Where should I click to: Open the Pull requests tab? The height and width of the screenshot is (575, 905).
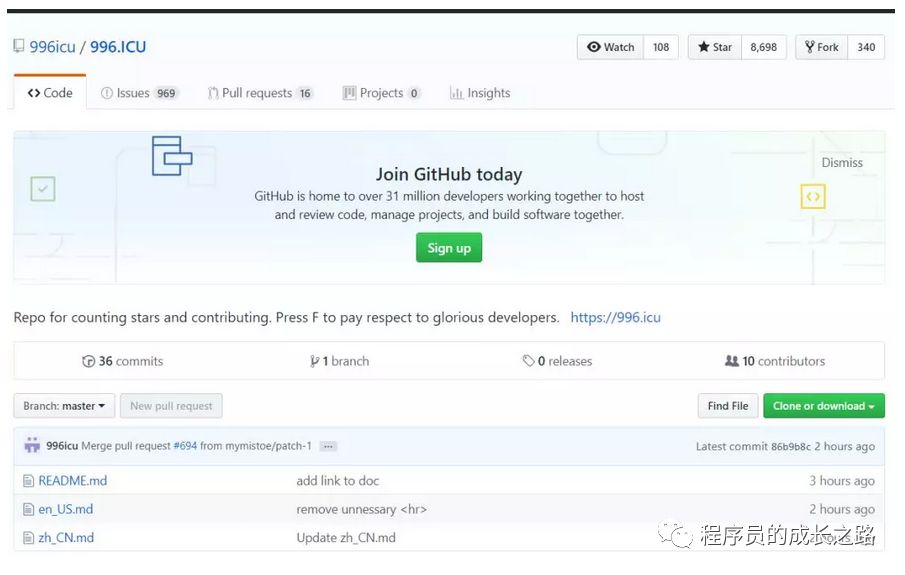tap(260, 93)
